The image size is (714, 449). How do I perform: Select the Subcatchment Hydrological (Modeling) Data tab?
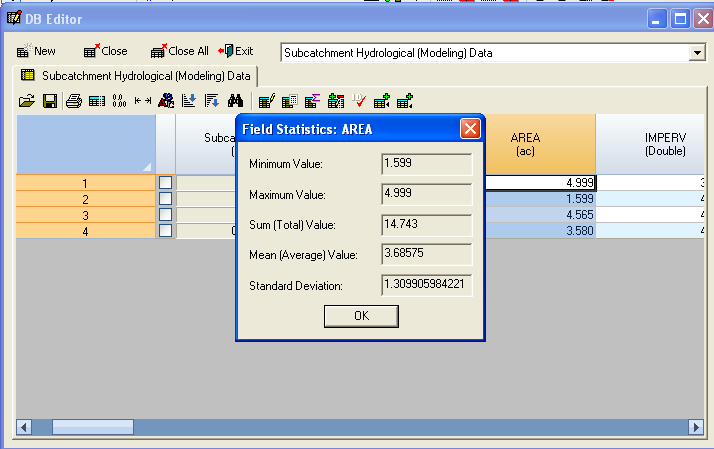136,76
